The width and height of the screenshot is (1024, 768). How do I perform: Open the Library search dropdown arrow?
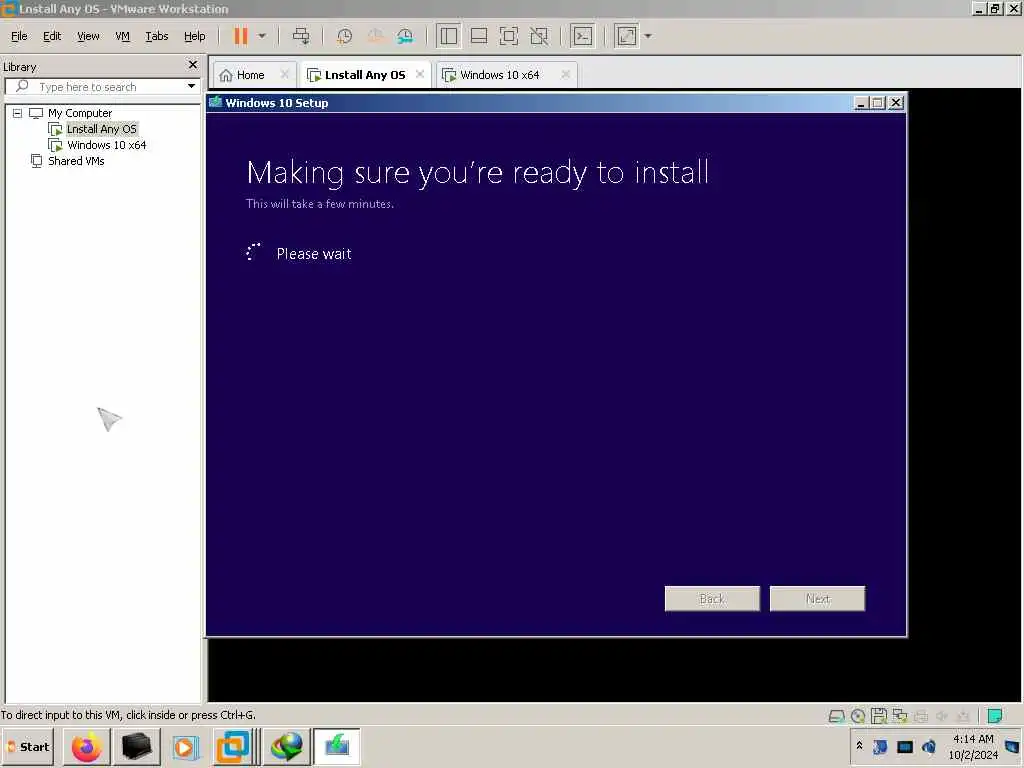point(191,86)
